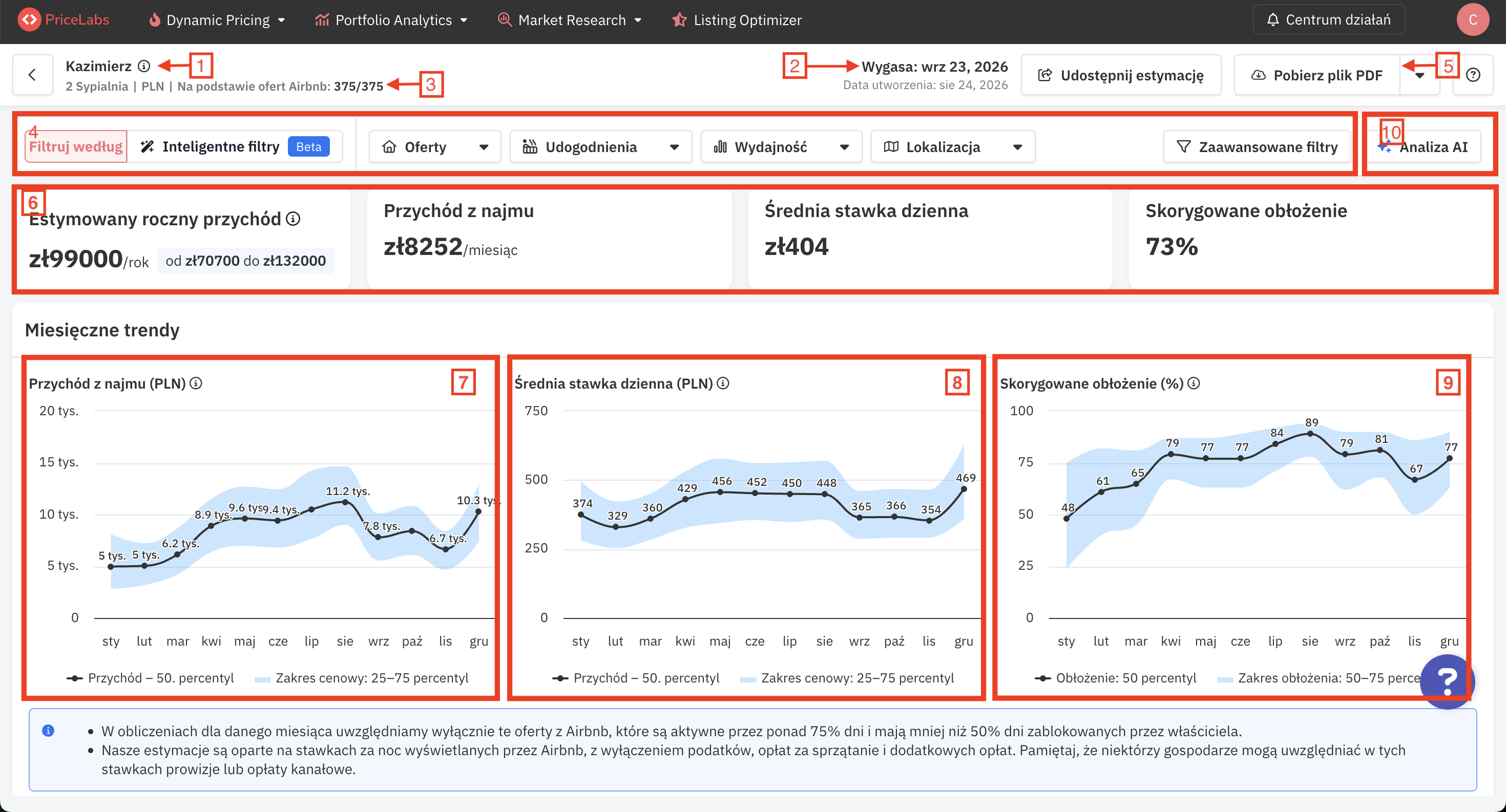Expand the Udogodnienia filter dropdown
Screen dimensions: 1506x812
(x=600, y=146)
